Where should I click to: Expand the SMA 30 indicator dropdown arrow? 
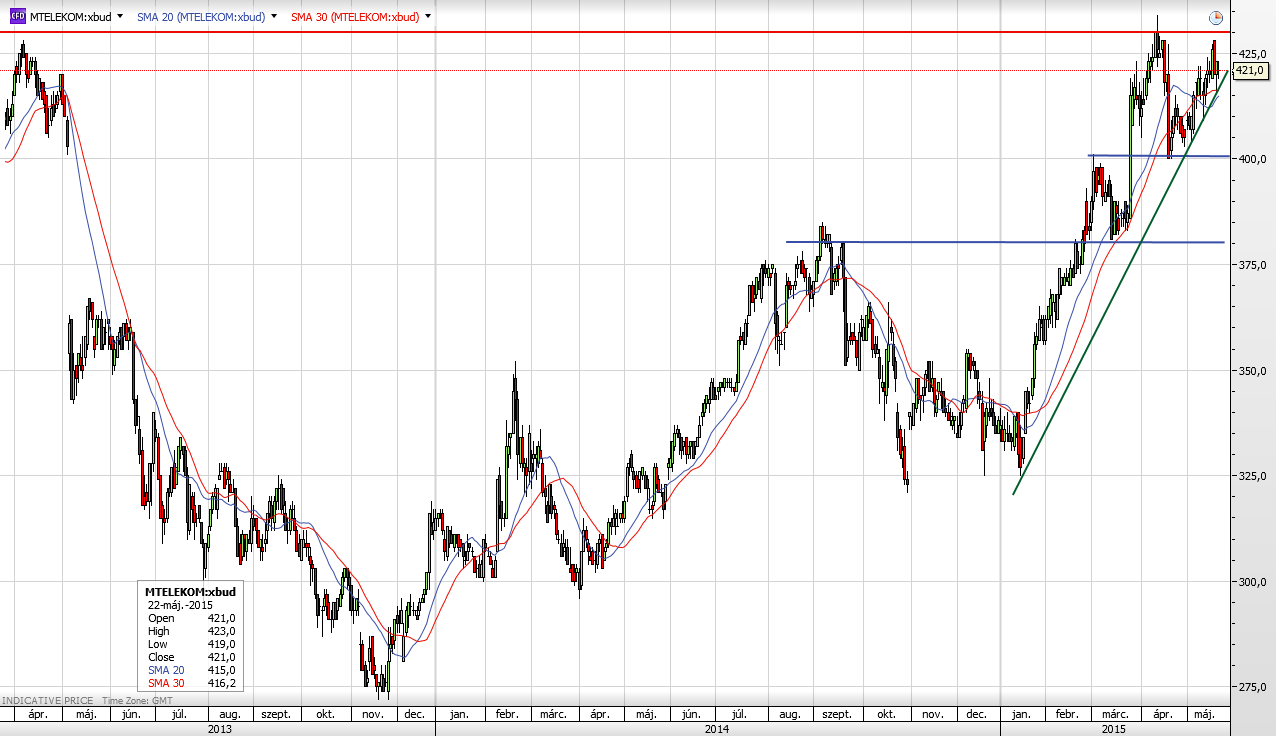coord(429,17)
